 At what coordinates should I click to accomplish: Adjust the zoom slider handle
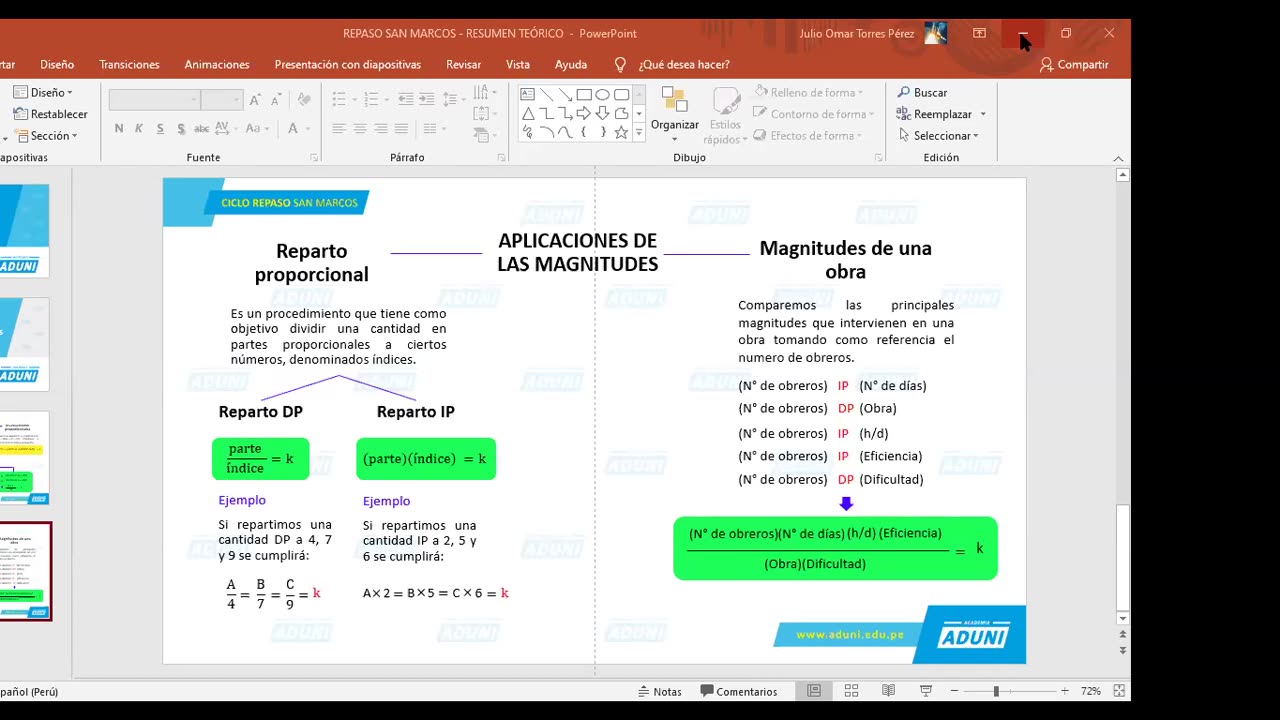pos(996,691)
